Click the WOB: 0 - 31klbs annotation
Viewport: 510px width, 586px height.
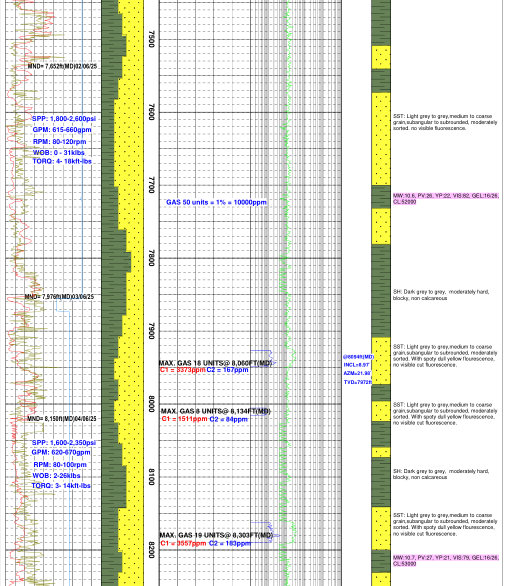59,152
